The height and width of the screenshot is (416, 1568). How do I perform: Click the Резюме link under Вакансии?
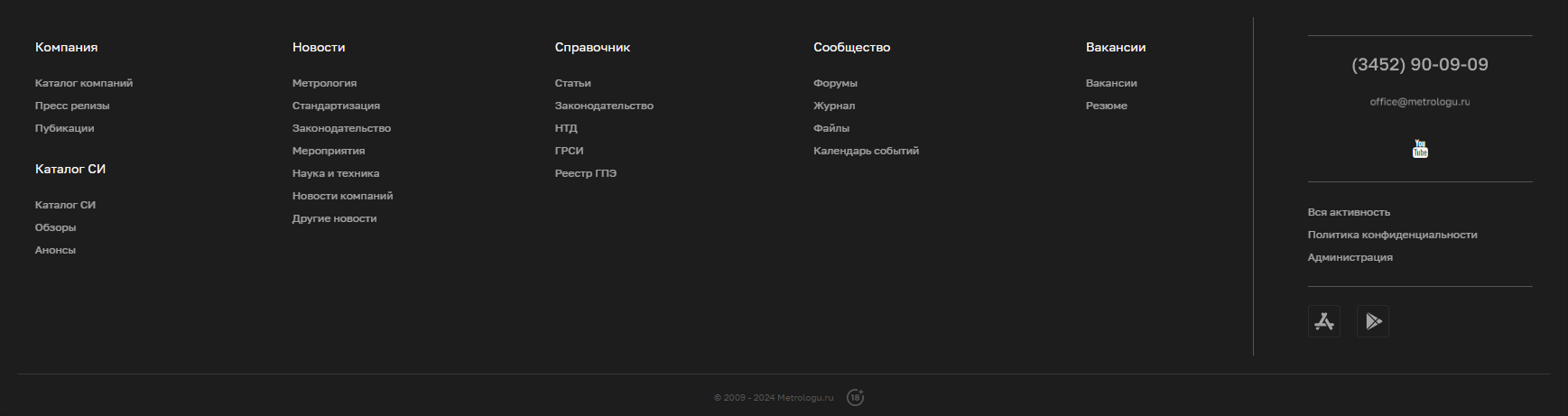(x=1106, y=106)
